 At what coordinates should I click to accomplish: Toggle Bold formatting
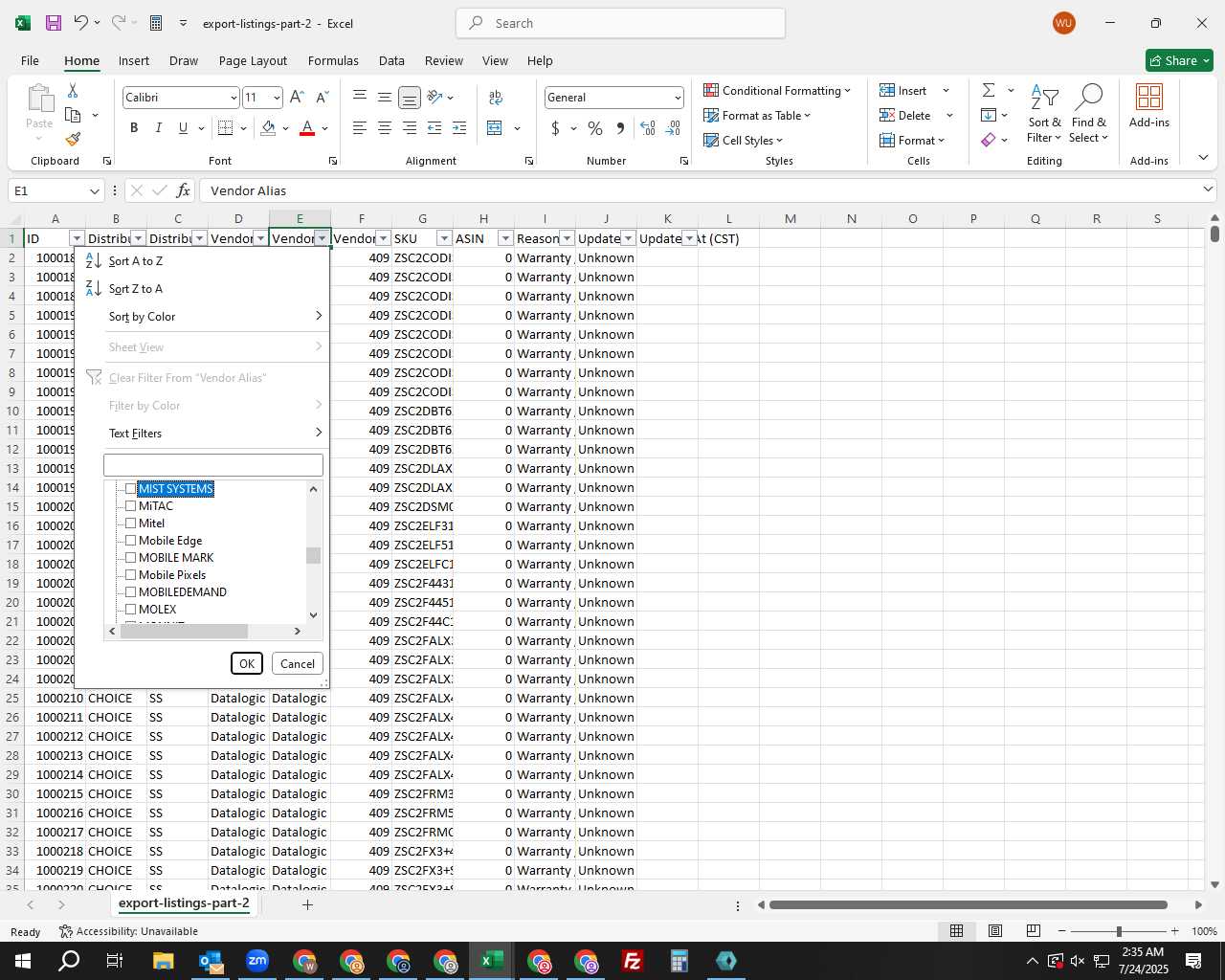(134, 128)
